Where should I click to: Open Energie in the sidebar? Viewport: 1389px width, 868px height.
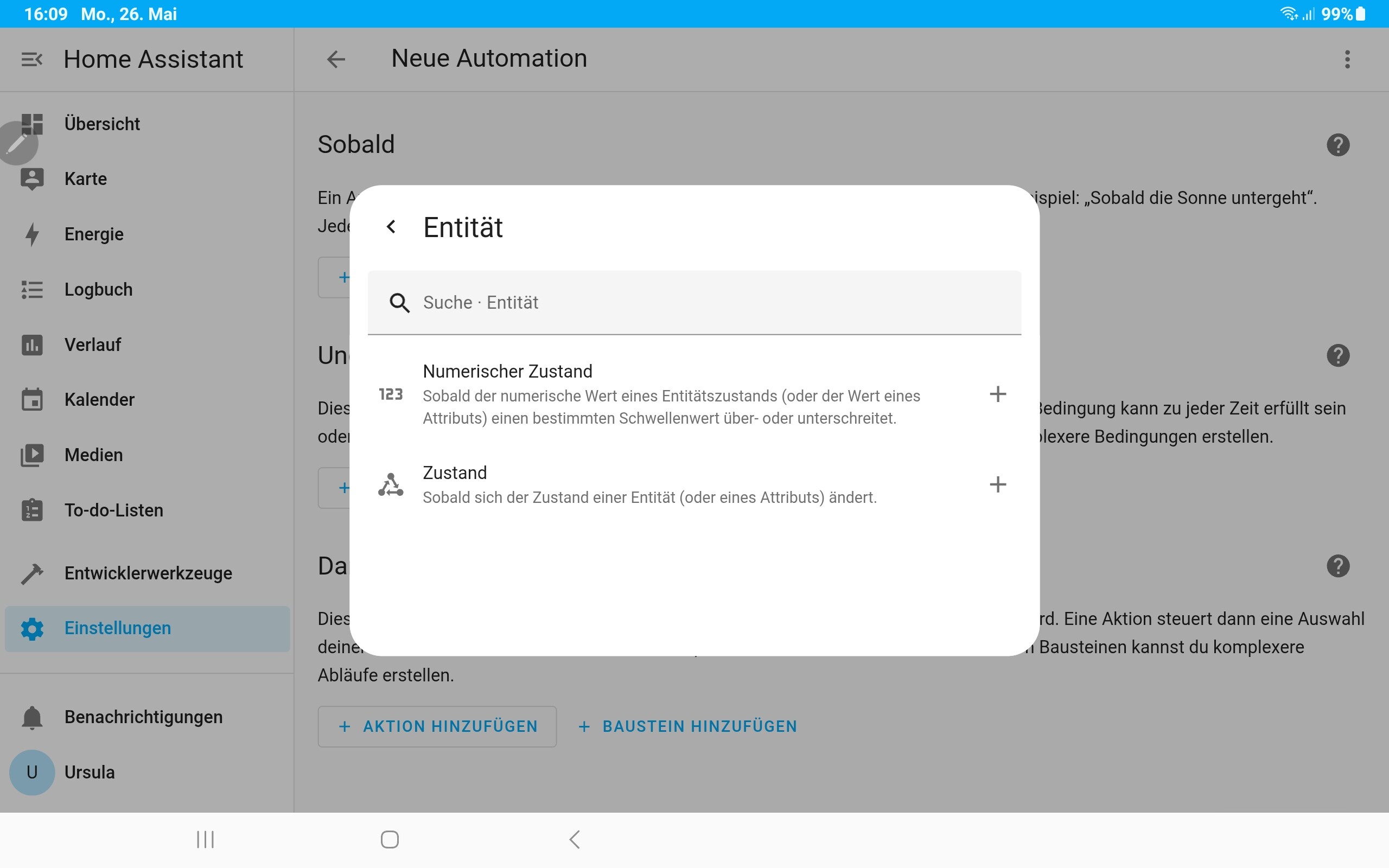(94, 234)
